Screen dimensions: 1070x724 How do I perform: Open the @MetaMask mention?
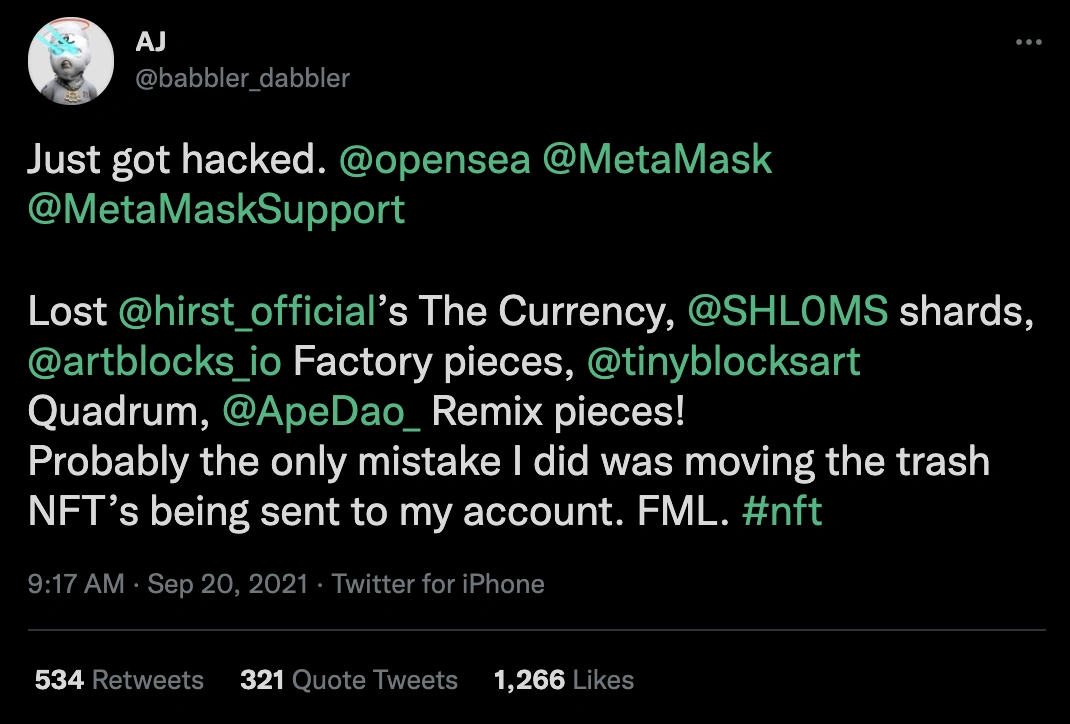coord(657,160)
